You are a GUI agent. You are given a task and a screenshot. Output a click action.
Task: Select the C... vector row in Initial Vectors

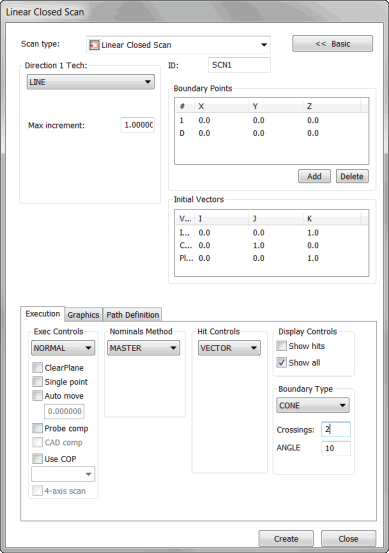pyautogui.click(x=271, y=245)
